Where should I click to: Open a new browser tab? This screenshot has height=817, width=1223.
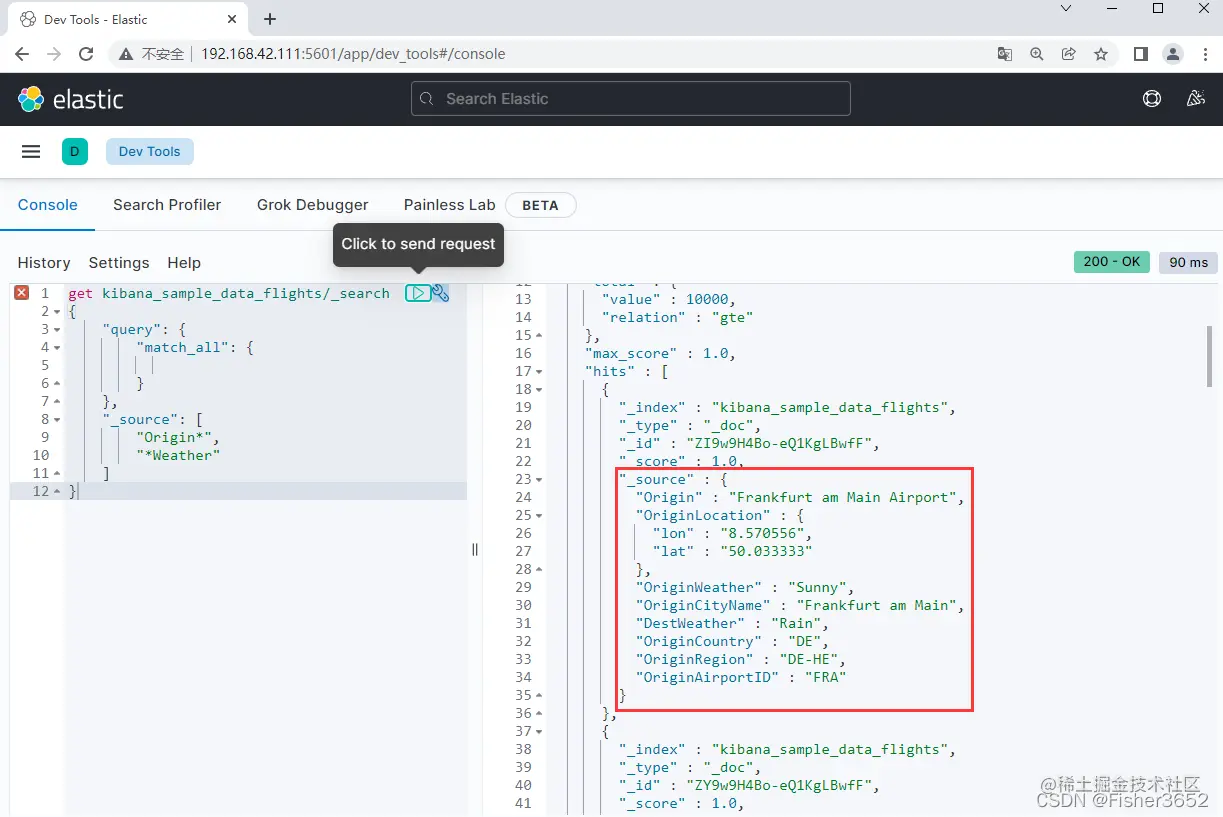[270, 19]
